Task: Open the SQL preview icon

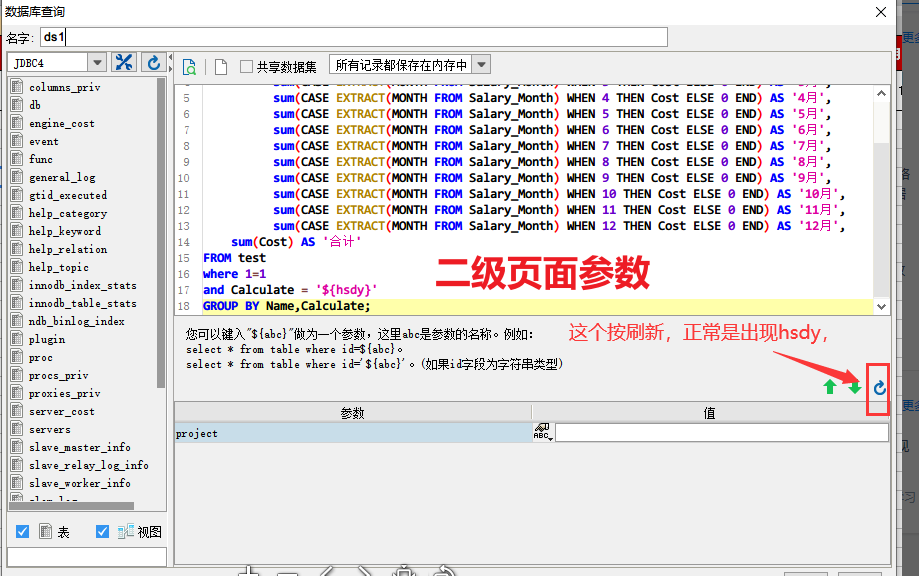Action: [189, 67]
